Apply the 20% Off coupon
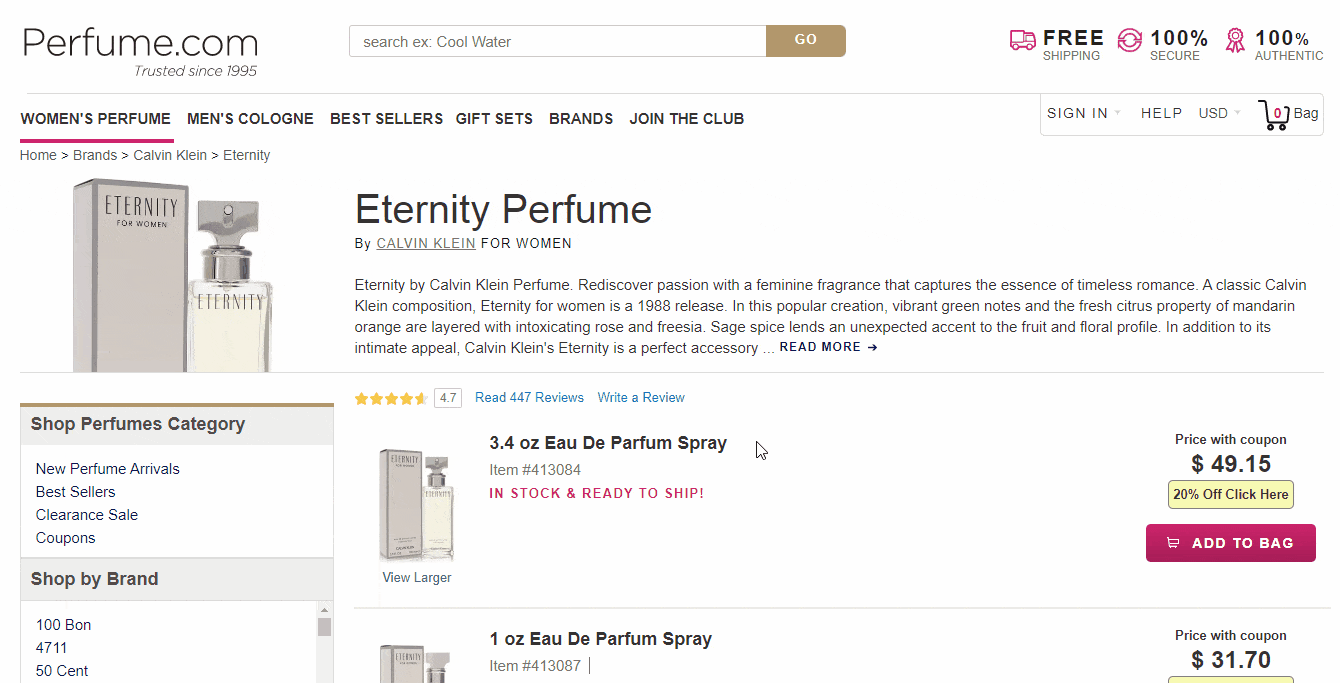 (1230, 494)
